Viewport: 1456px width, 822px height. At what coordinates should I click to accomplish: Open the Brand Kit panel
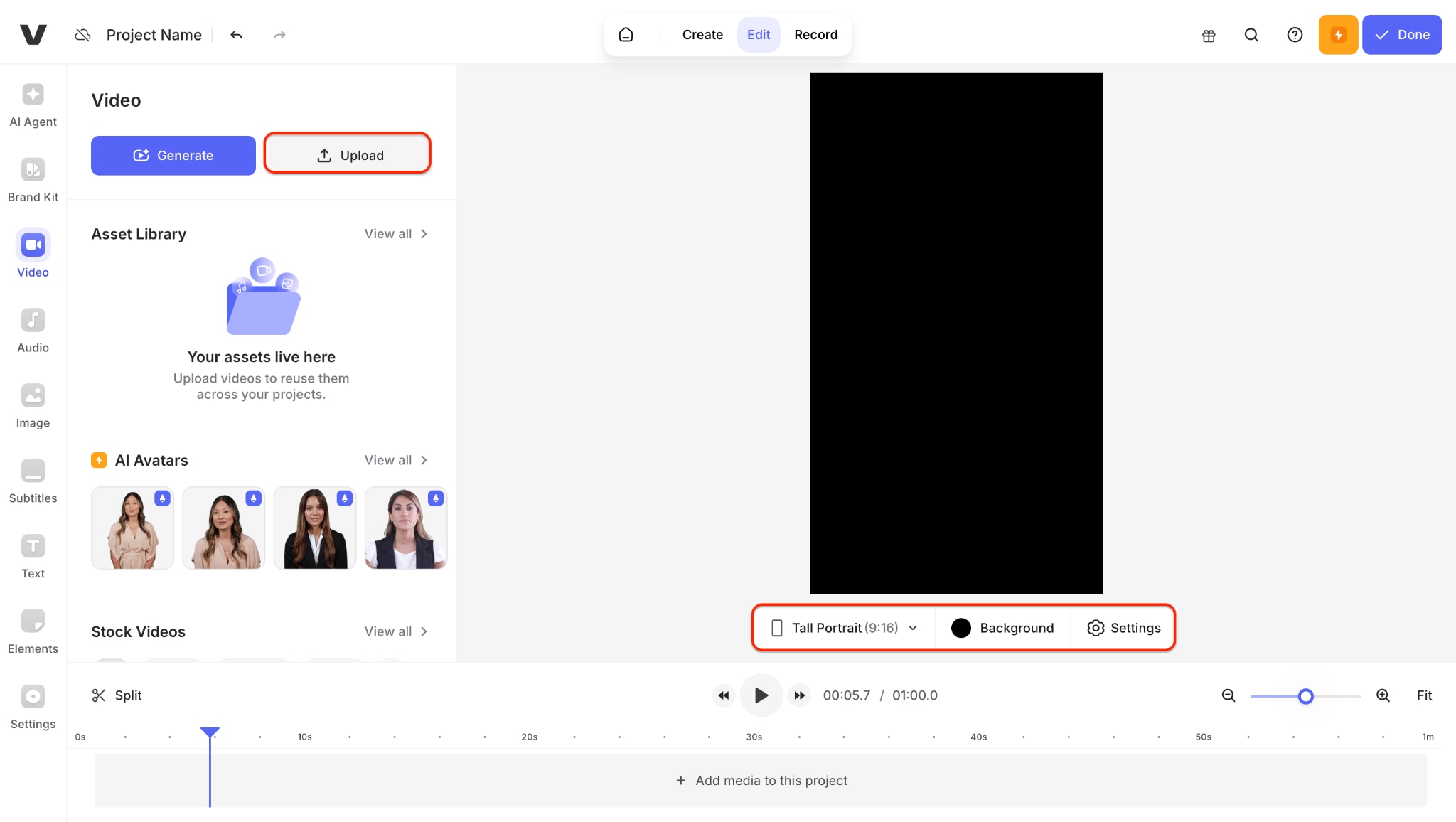(33, 181)
